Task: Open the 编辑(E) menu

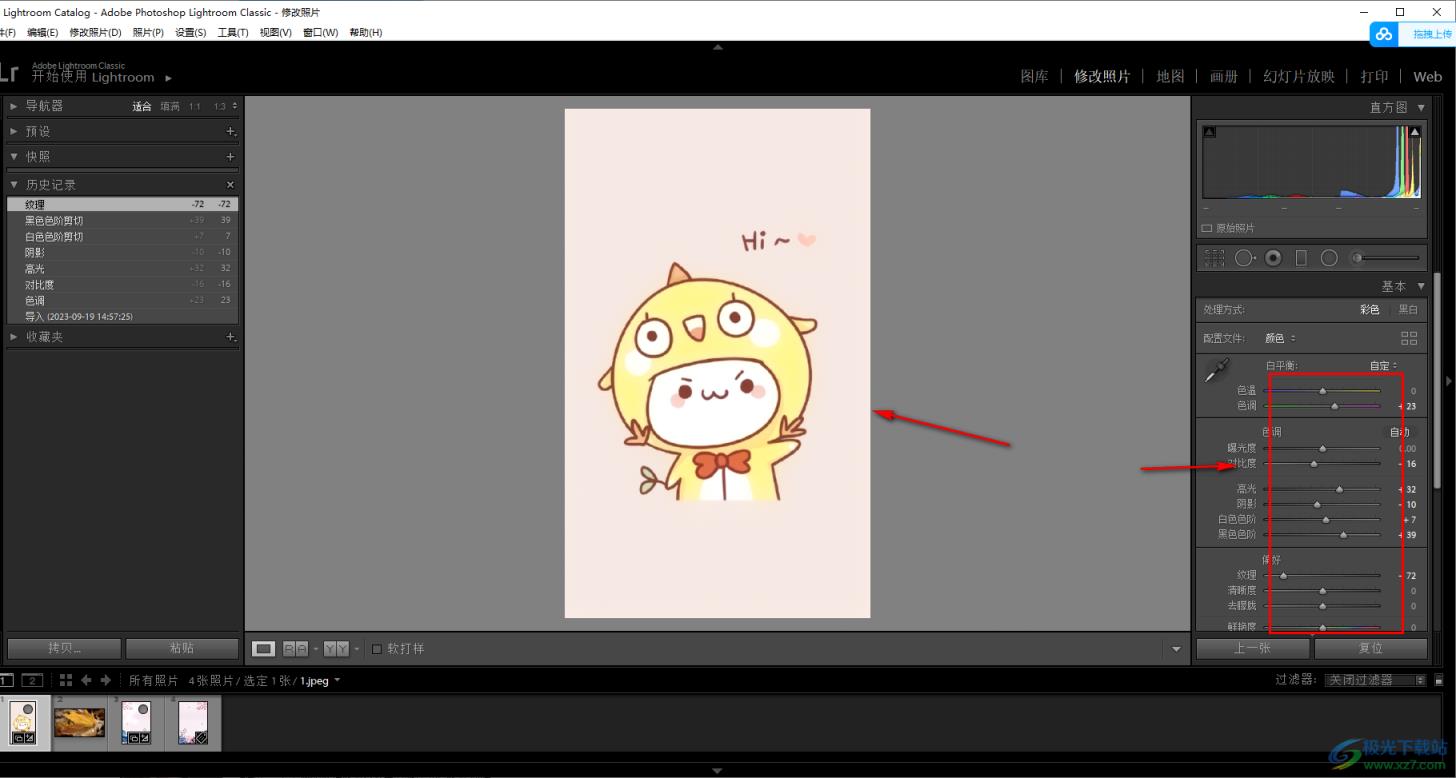Action: point(42,33)
